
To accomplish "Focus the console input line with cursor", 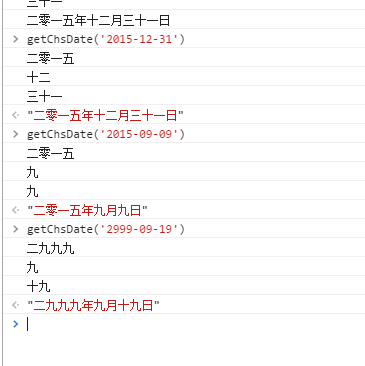I will [184, 324].
